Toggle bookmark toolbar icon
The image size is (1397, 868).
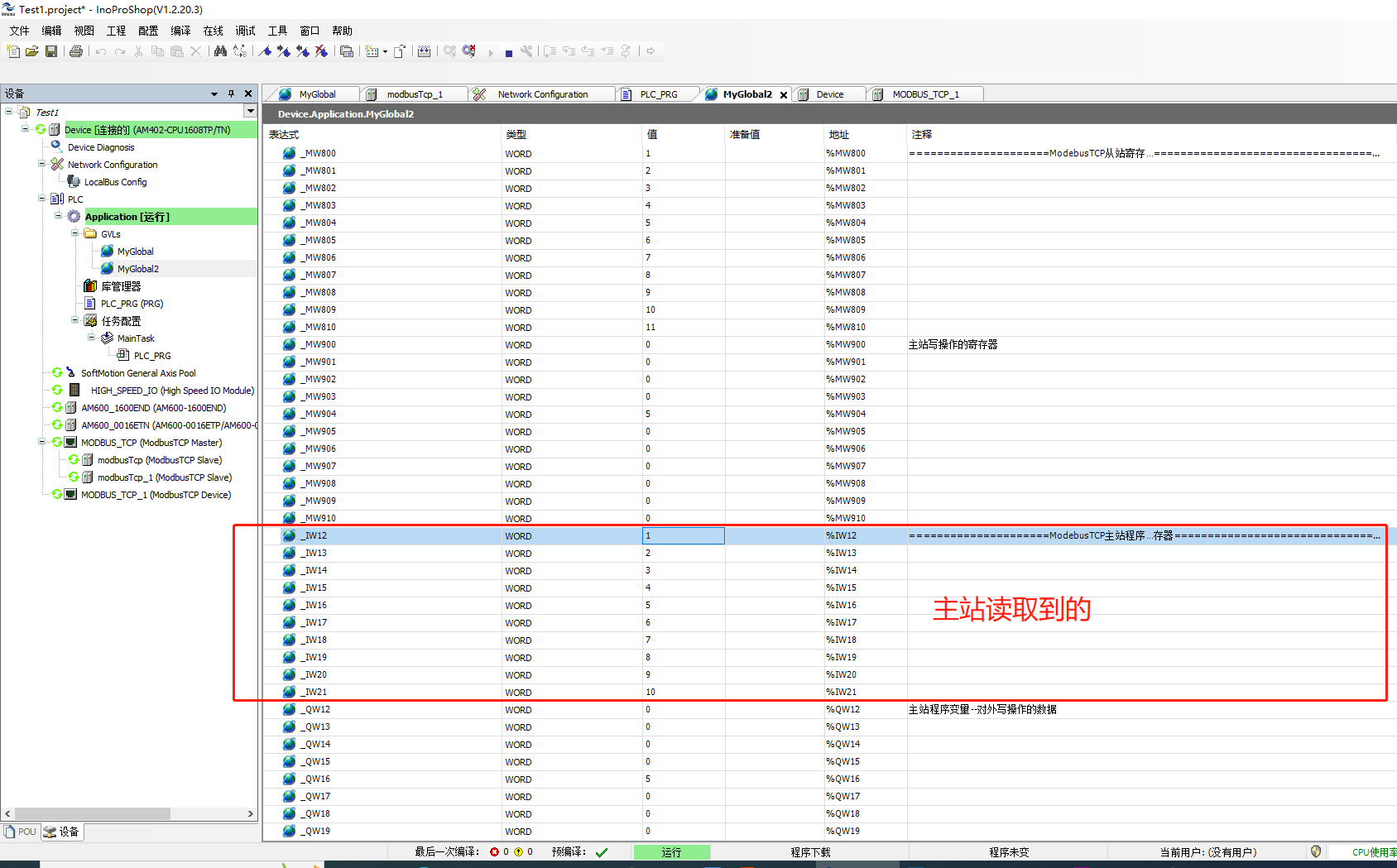click(265, 51)
